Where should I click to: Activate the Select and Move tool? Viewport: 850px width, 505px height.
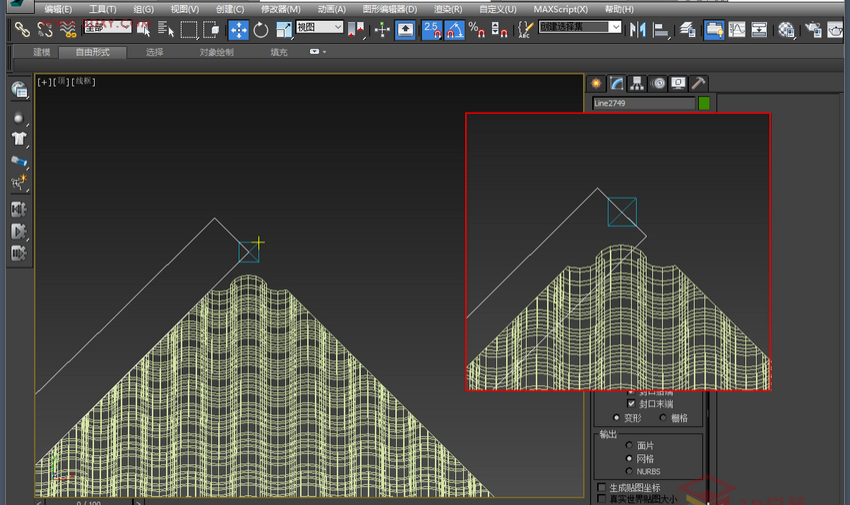[x=239, y=30]
